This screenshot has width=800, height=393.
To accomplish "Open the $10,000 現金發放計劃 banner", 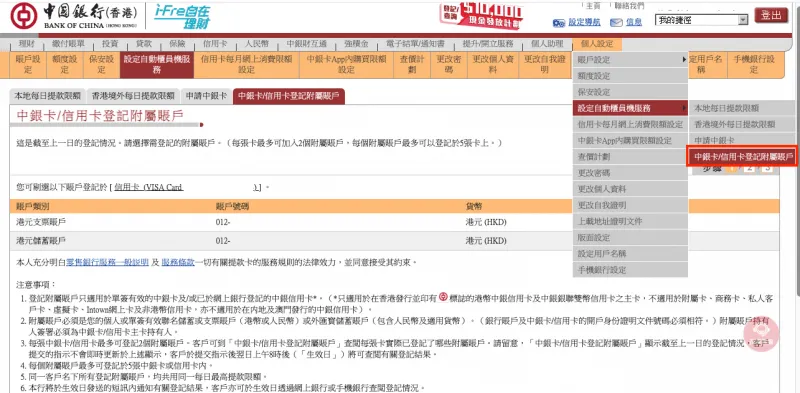I will click(x=481, y=16).
